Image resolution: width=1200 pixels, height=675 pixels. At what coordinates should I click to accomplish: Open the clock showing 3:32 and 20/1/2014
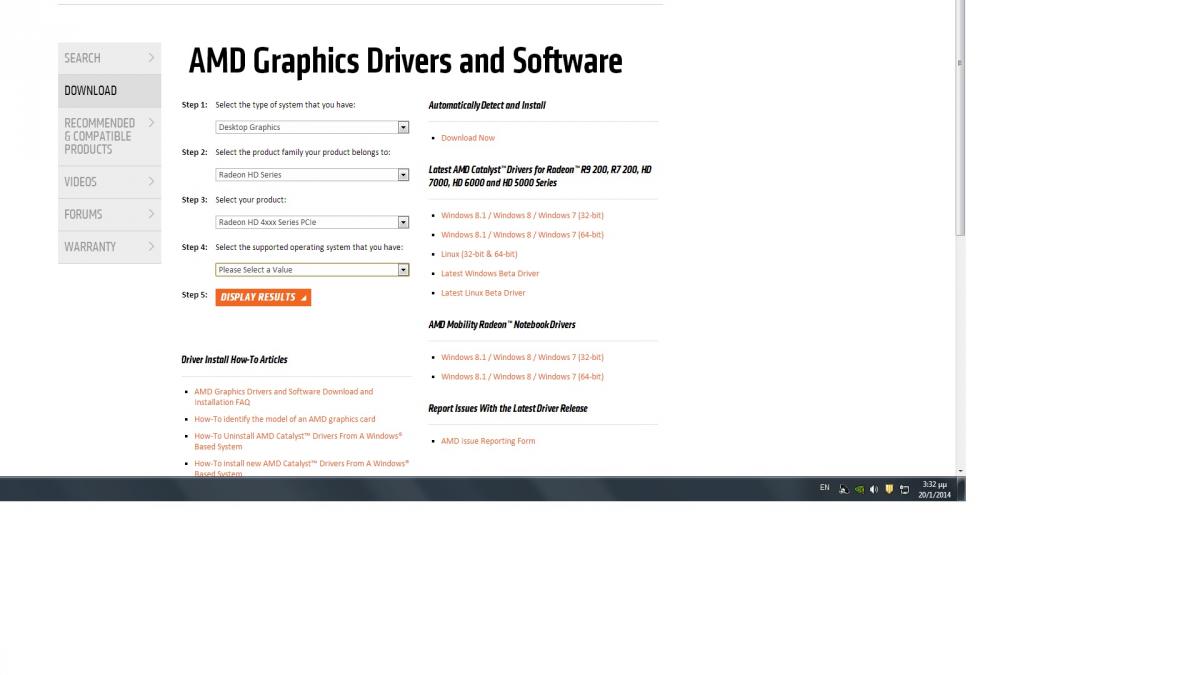pyautogui.click(x=934, y=489)
